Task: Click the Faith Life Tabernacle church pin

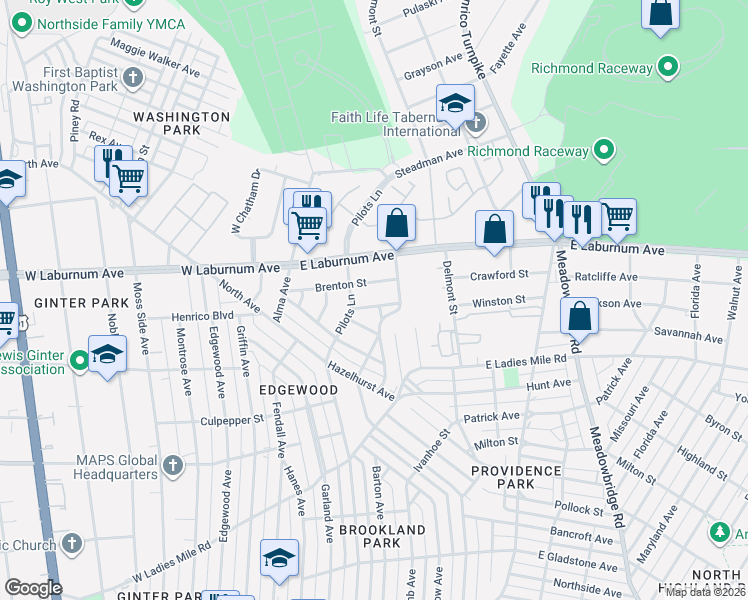Action: tap(476, 123)
